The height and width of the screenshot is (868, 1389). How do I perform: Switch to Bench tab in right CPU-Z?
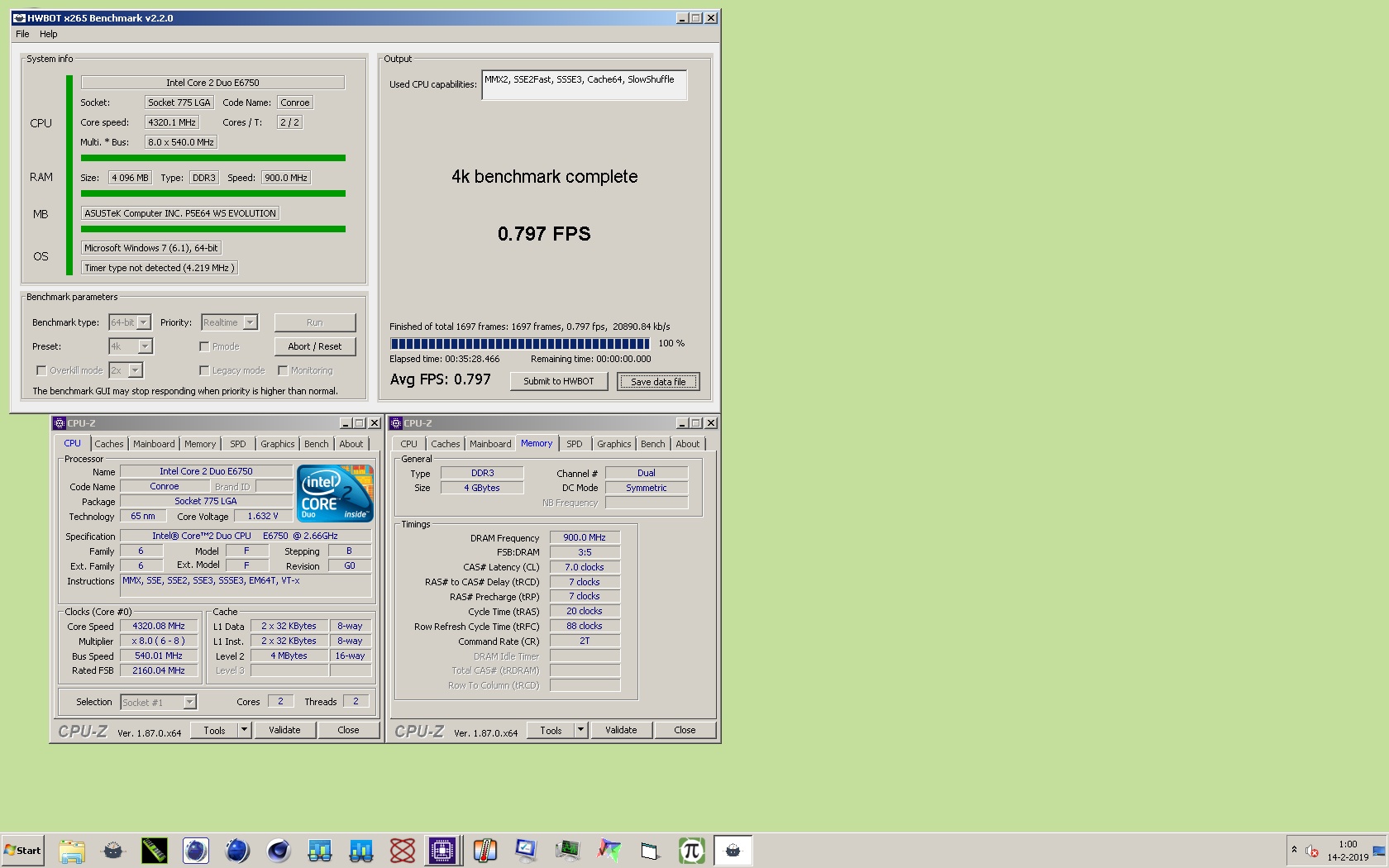pos(653,444)
